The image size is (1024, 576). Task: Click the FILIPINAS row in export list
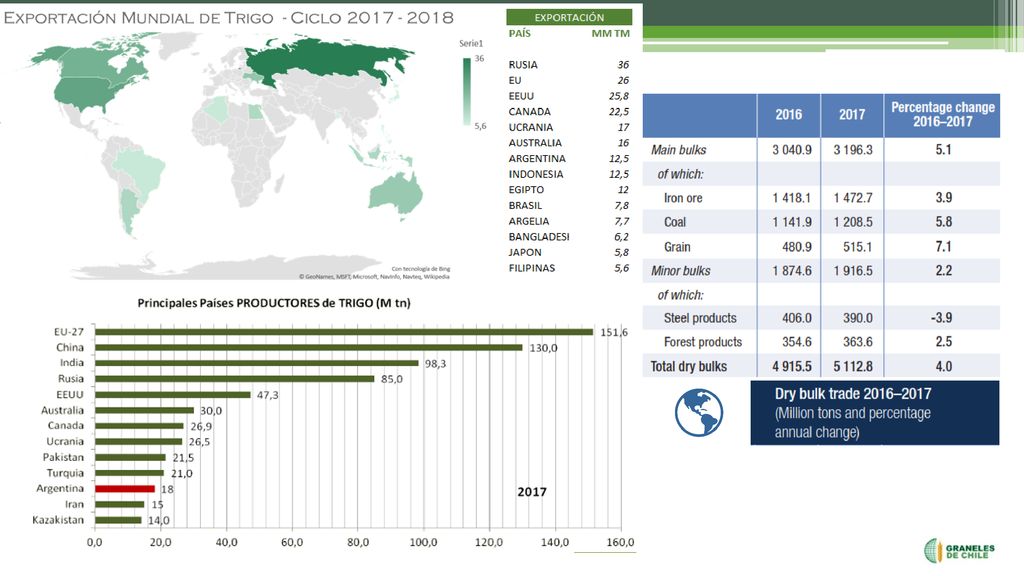[x=569, y=268]
